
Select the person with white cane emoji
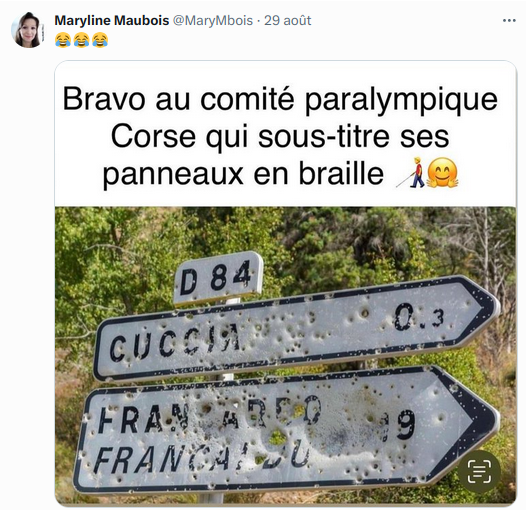coord(411,172)
